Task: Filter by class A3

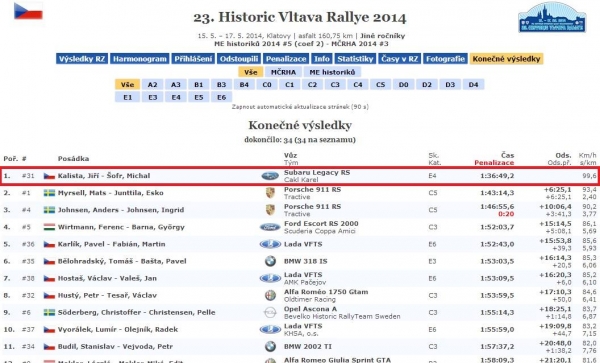Action: pyautogui.click(x=176, y=85)
